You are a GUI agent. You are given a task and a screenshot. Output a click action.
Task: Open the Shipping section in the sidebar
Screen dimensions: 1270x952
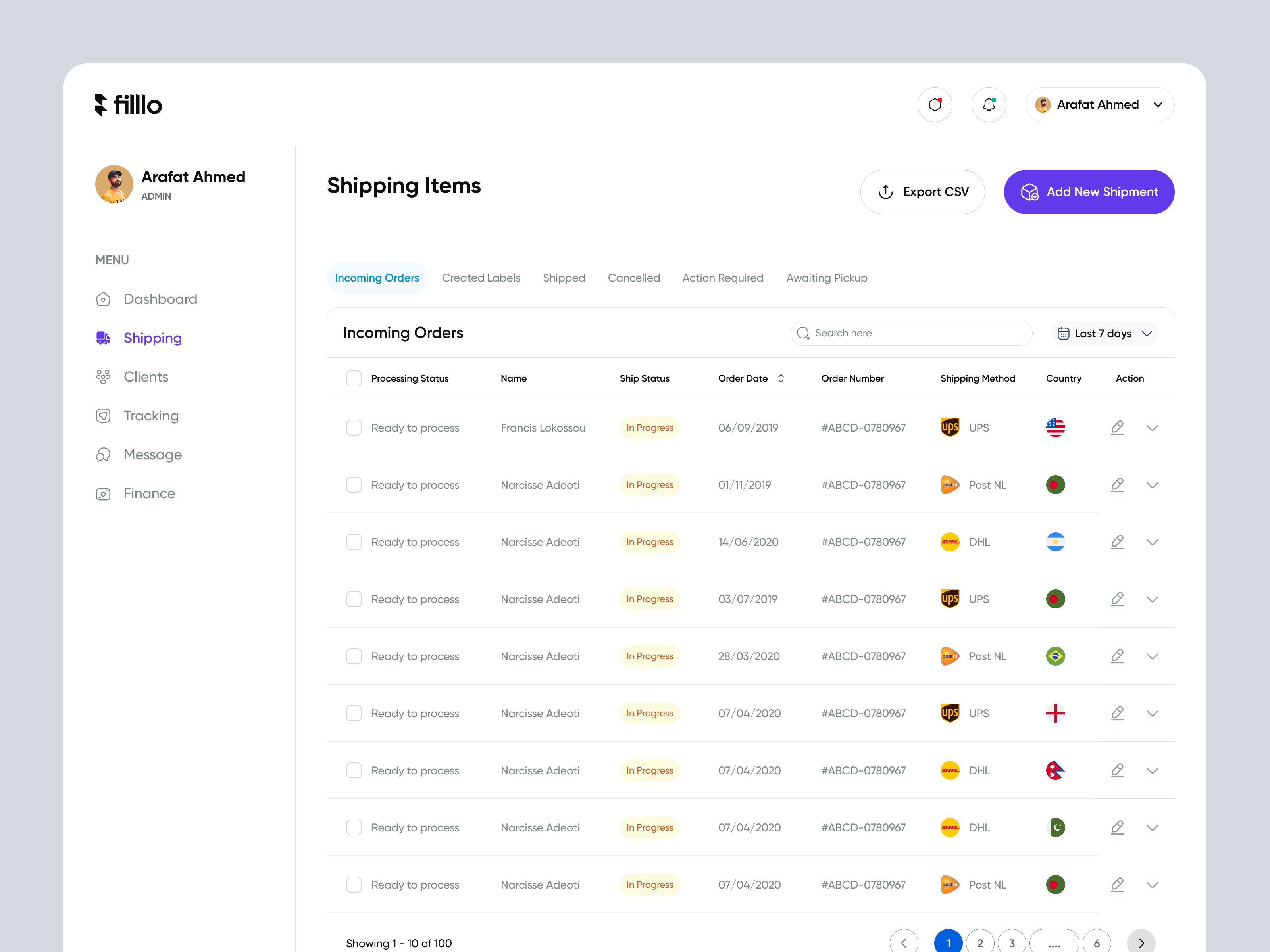(152, 338)
